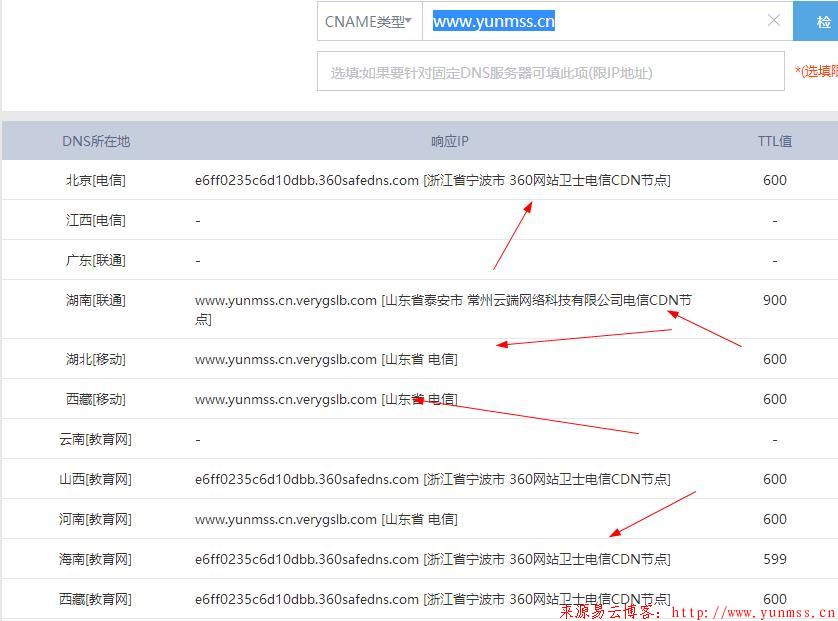This screenshot has height=621, width=838.
Task: Focus the optional fixed DNS server IP field
Action: tap(550, 72)
